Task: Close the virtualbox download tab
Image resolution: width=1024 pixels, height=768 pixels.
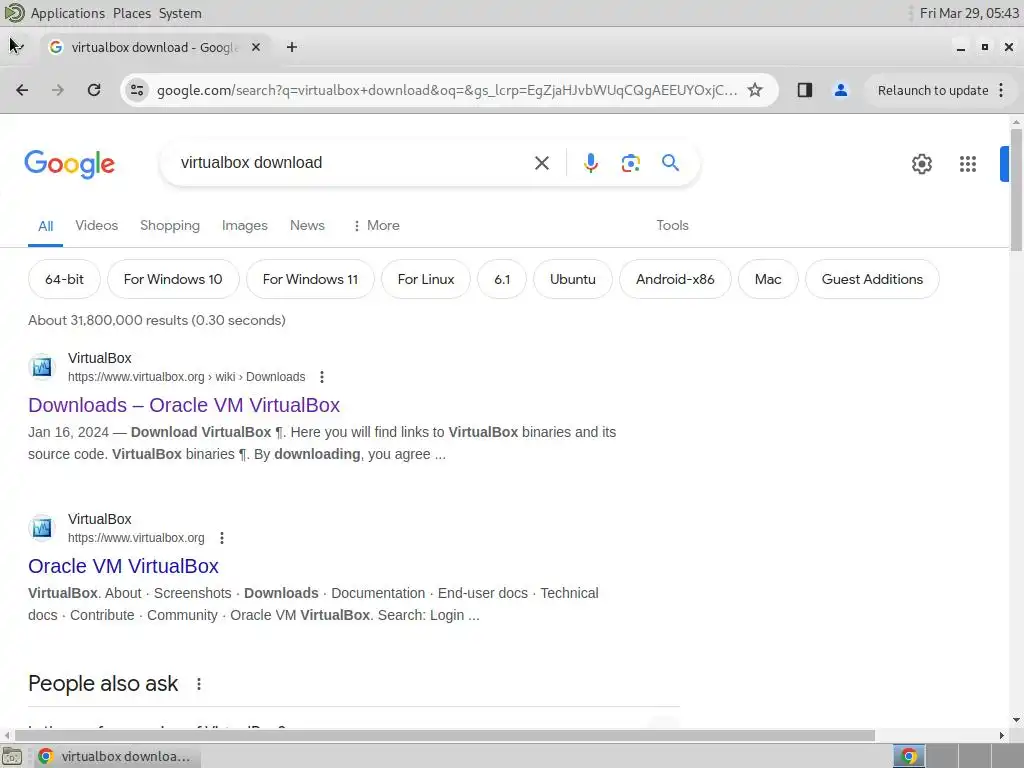Action: pos(256,47)
